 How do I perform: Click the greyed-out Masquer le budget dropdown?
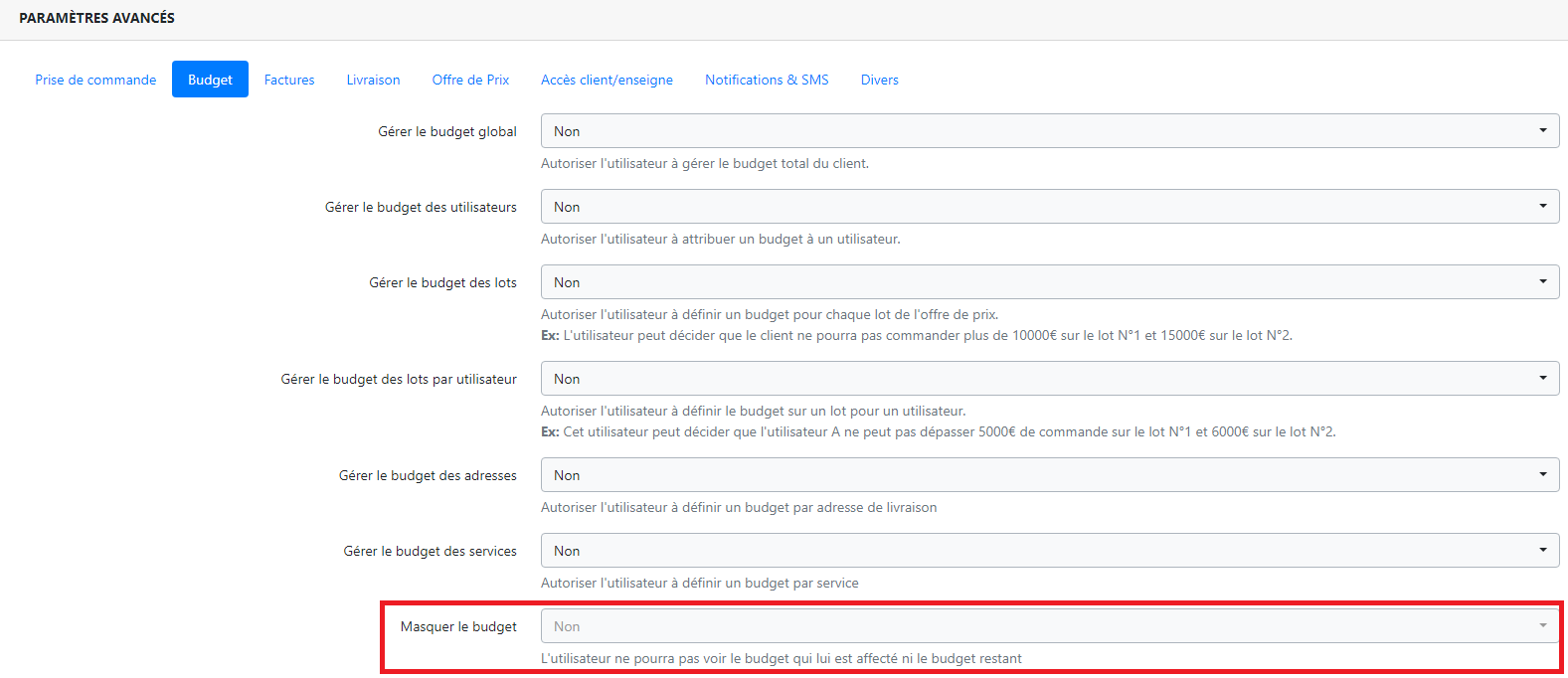point(1049,626)
